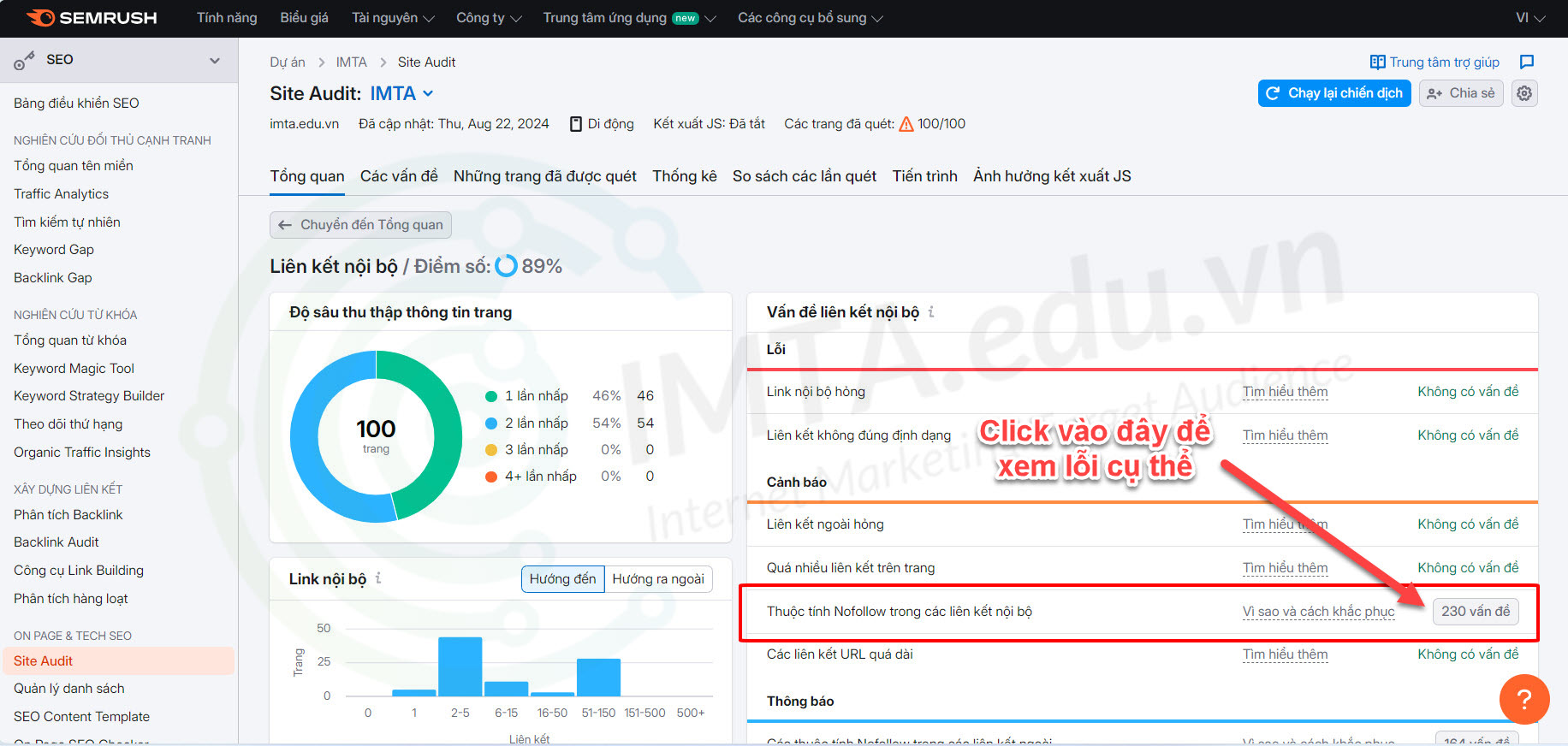The image size is (1568, 746).
Task: Click the 230 vấn đề button
Action: tap(1476, 612)
